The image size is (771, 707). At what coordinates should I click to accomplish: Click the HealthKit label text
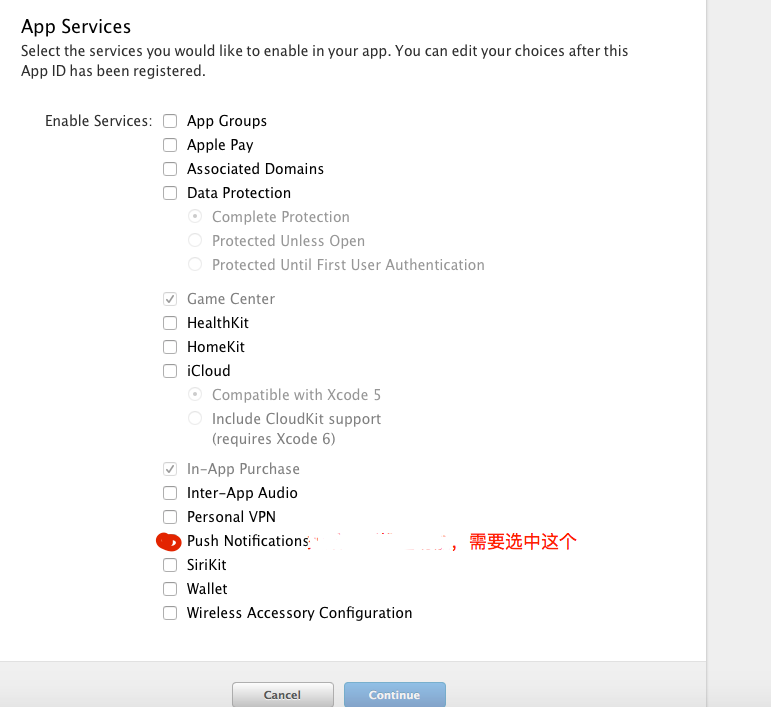[218, 323]
